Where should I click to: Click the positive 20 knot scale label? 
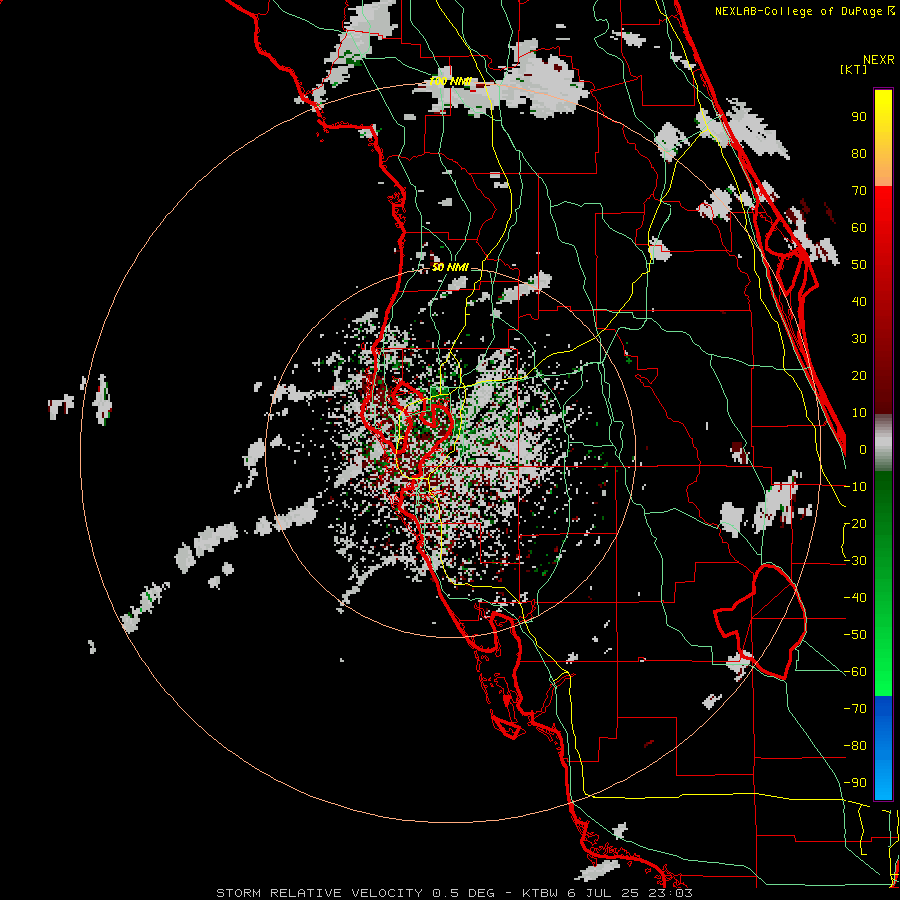(x=859, y=375)
